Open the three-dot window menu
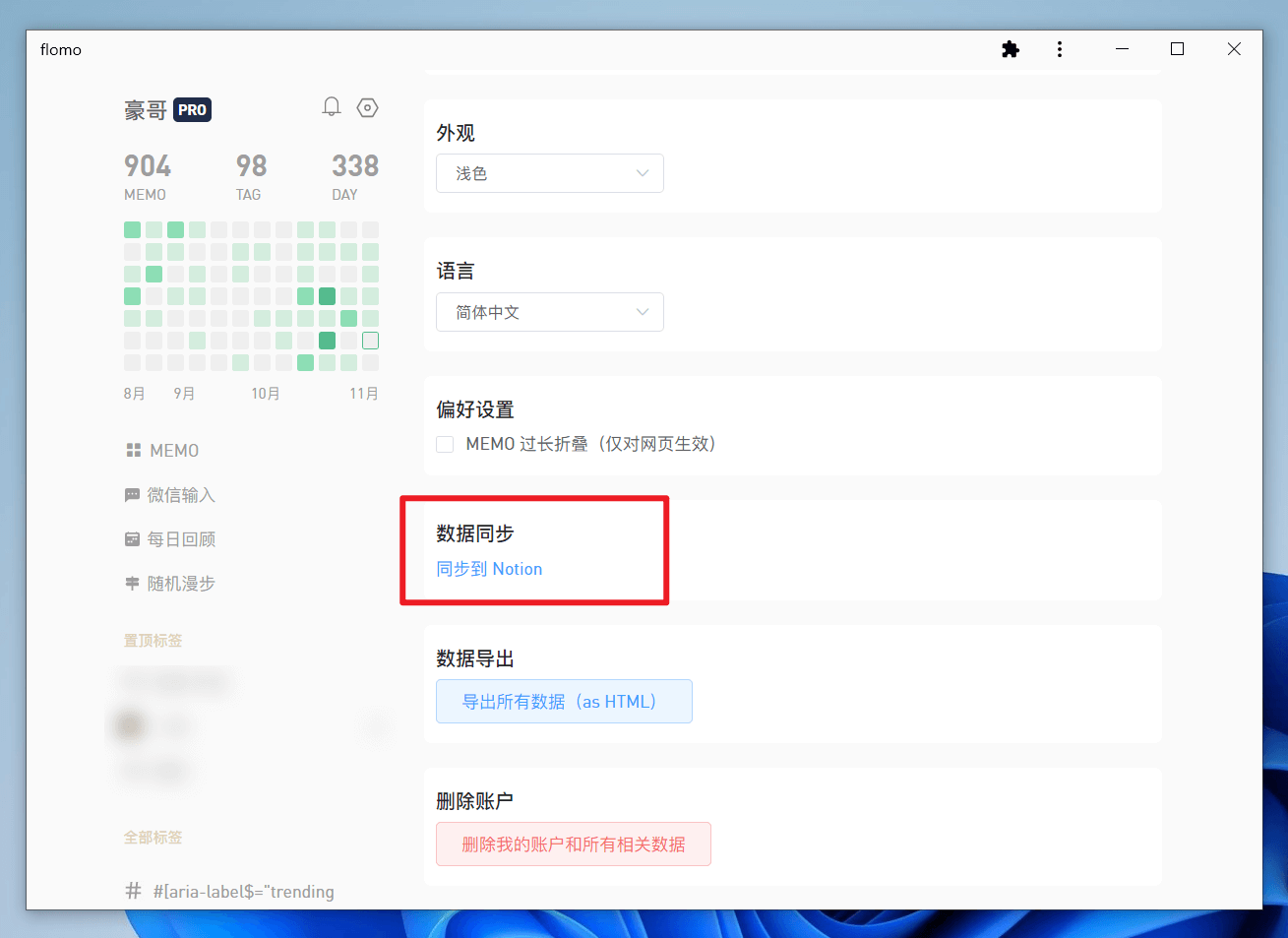 (x=1060, y=49)
